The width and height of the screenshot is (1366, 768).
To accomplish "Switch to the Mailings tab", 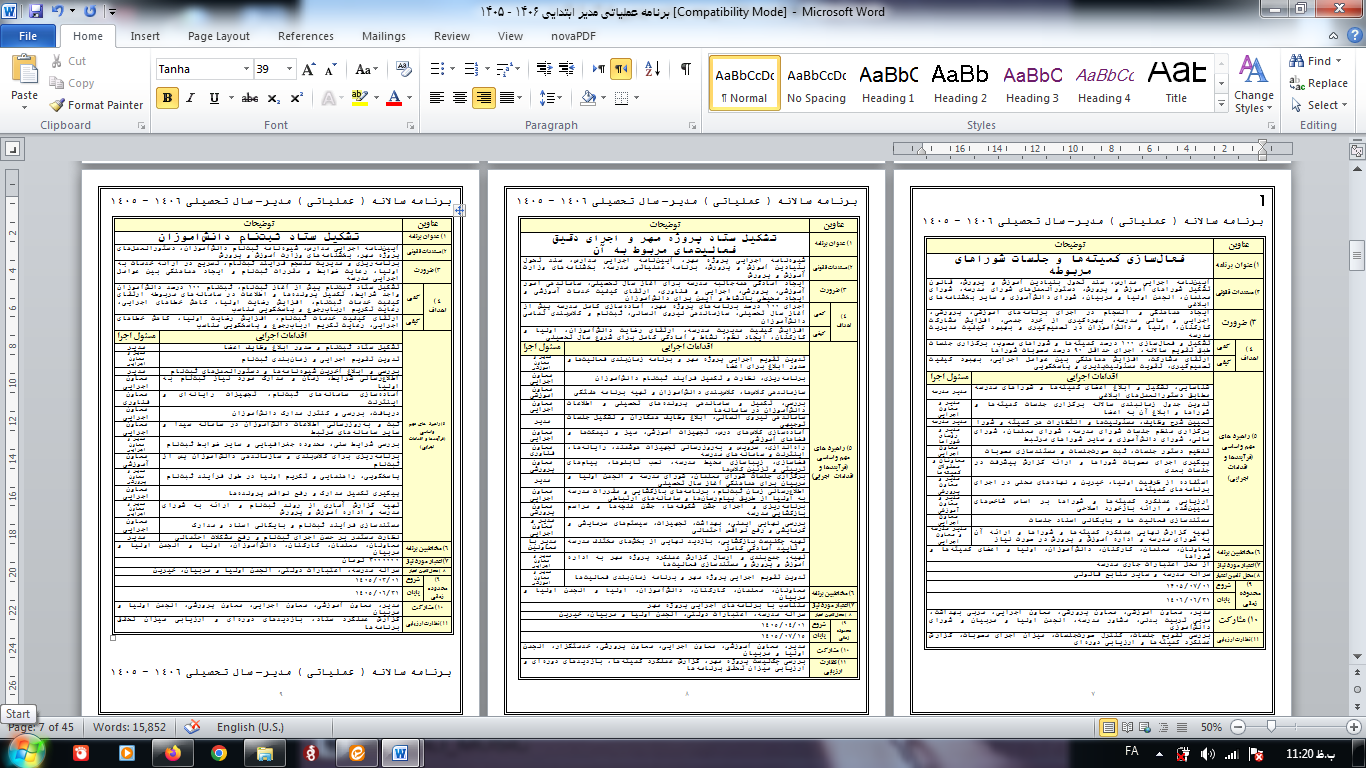I will 384,36.
